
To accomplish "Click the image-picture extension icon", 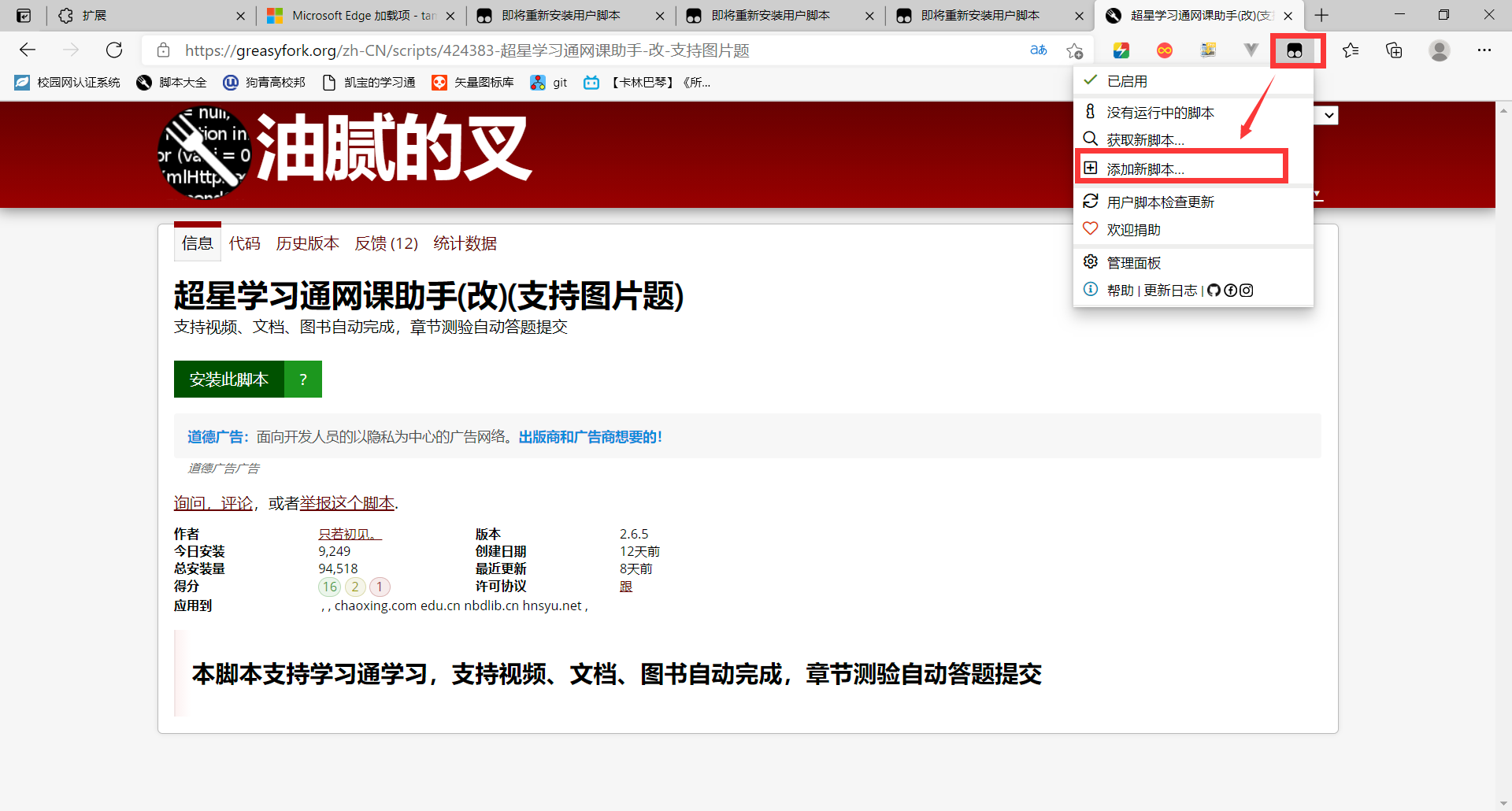I will (x=1208, y=50).
